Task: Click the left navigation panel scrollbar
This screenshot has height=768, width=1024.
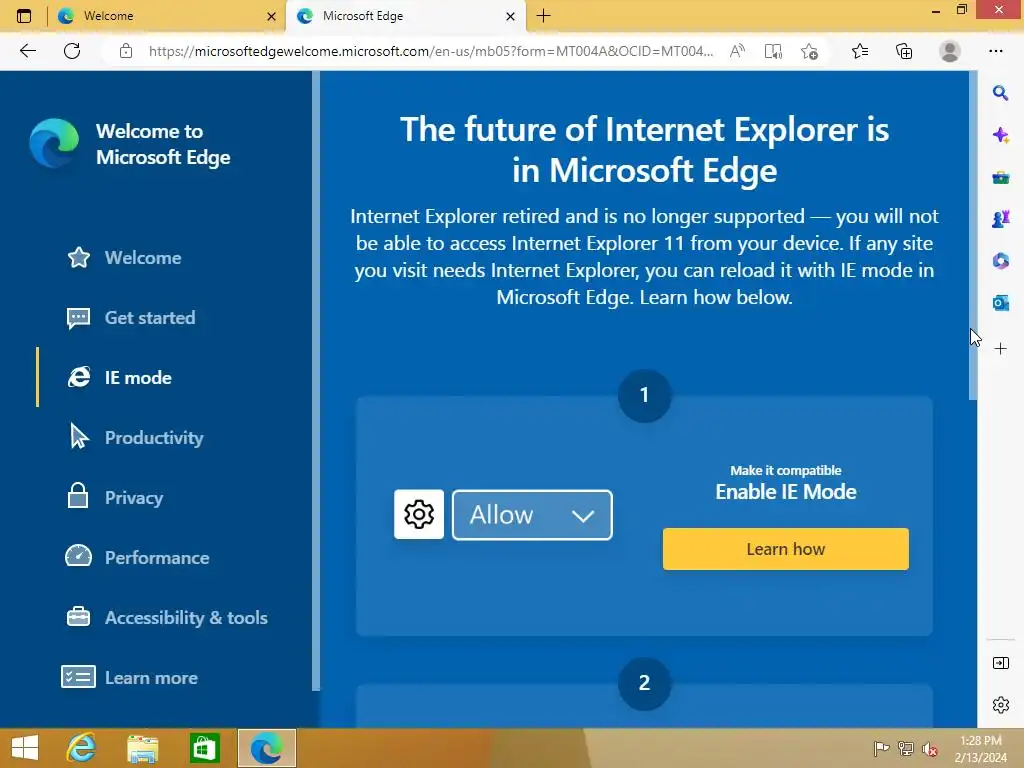Action: [316, 380]
